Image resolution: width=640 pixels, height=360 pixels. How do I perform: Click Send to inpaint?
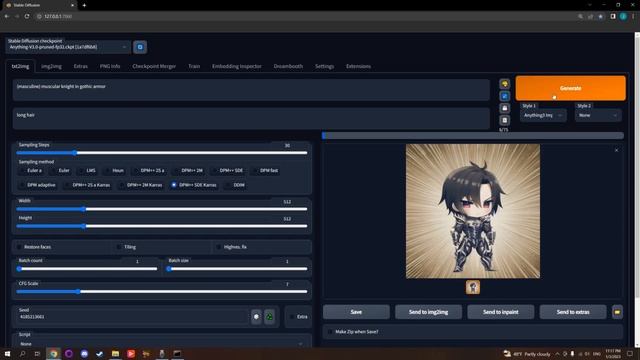click(500, 312)
